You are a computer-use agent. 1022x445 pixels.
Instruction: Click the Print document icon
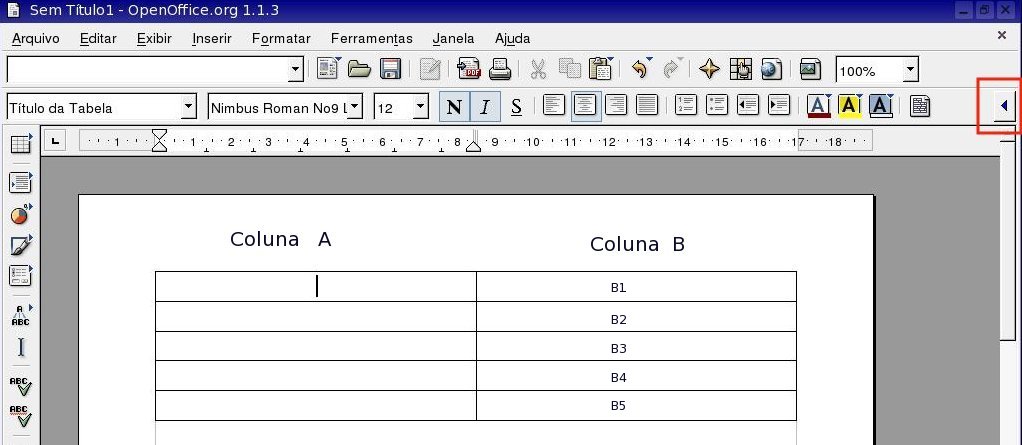pos(500,70)
